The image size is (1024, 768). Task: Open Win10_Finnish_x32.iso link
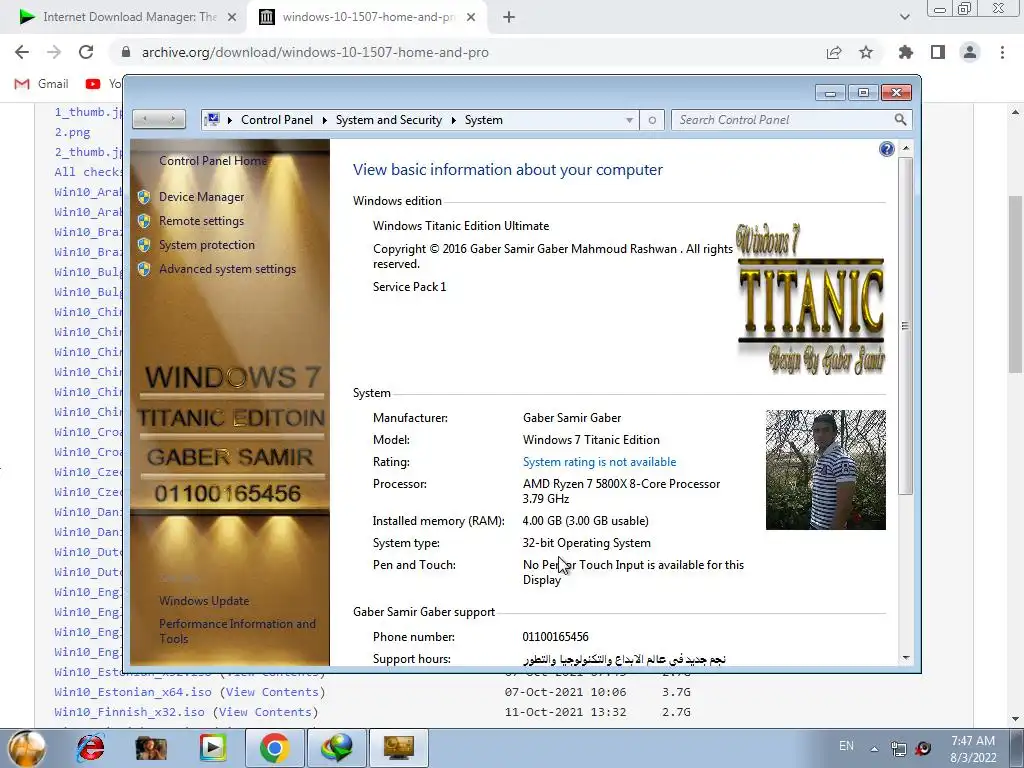[129, 712]
